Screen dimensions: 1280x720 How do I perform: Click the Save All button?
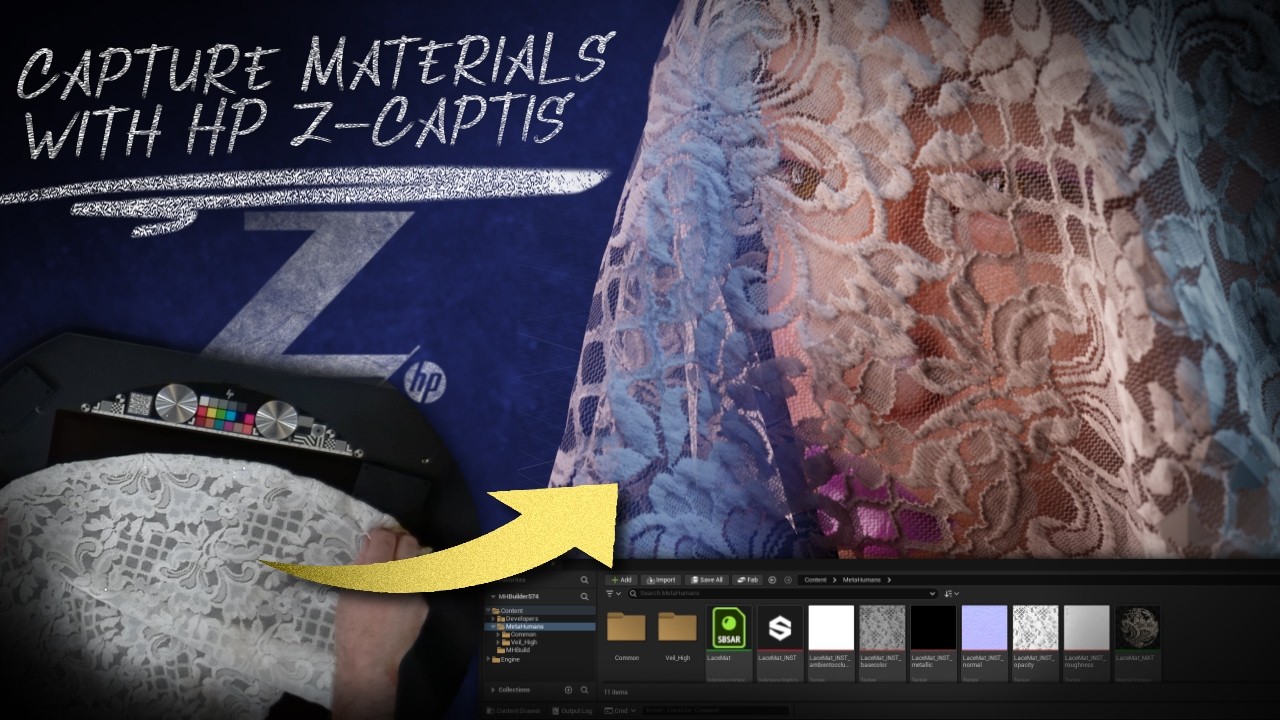(707, 580)
